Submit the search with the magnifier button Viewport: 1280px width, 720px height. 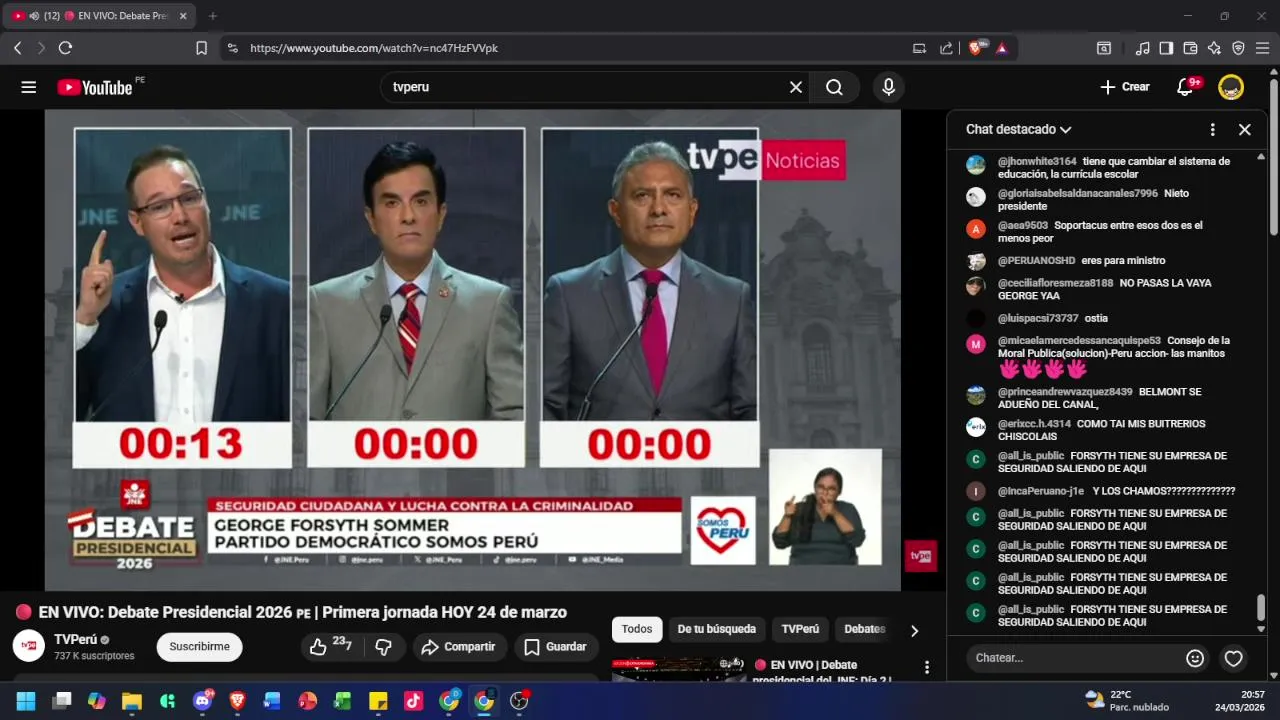[x=834, y=87]
